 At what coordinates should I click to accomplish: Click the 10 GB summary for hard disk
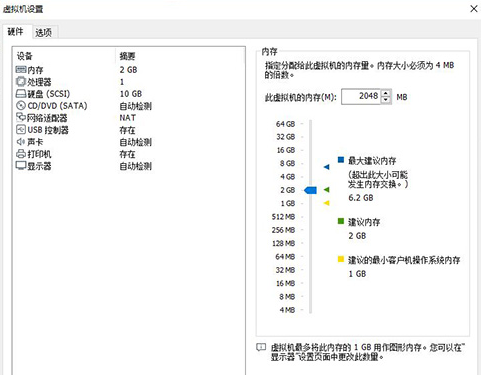point(131,94)
